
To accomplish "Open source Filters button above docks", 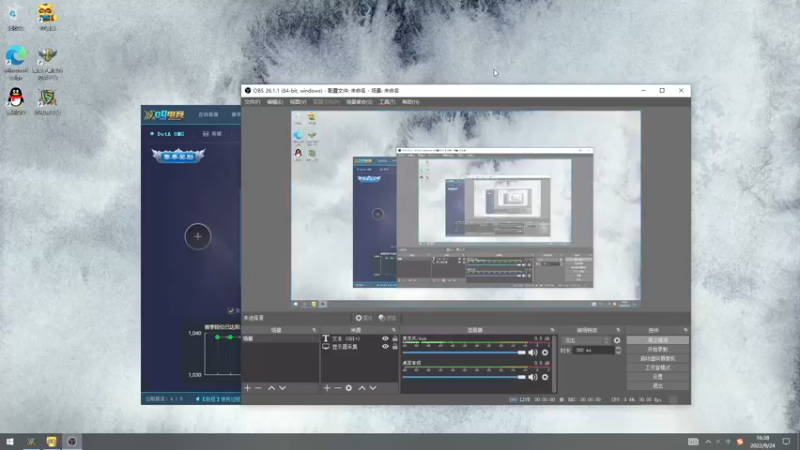I will click(388, 318).
